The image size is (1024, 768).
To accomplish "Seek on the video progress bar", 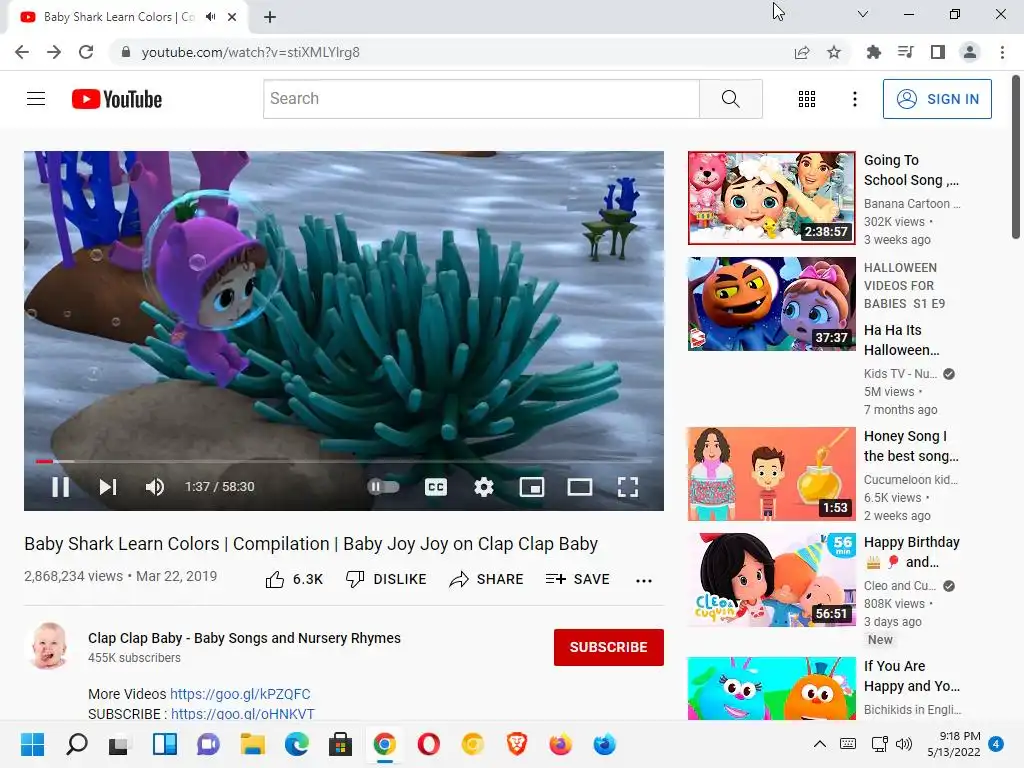I will (344, 461).
